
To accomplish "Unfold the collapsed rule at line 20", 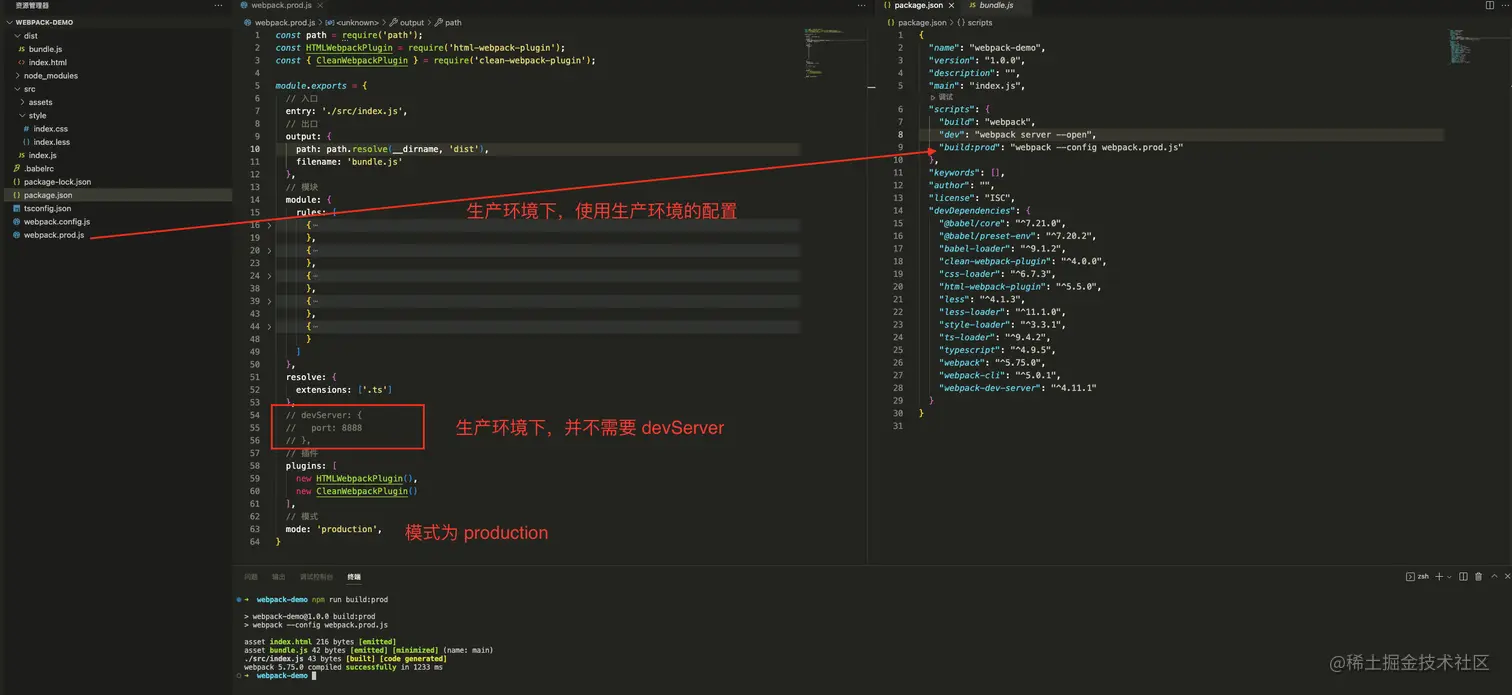I will (x=269, y=251).
